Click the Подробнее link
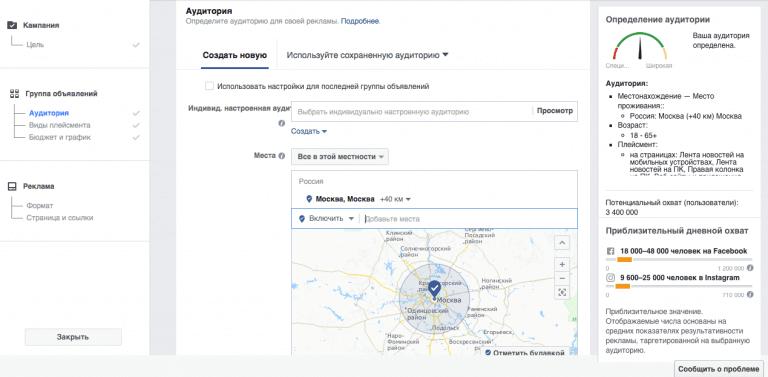The width and height of the screenshot is (768, 377). coord(360,22)
